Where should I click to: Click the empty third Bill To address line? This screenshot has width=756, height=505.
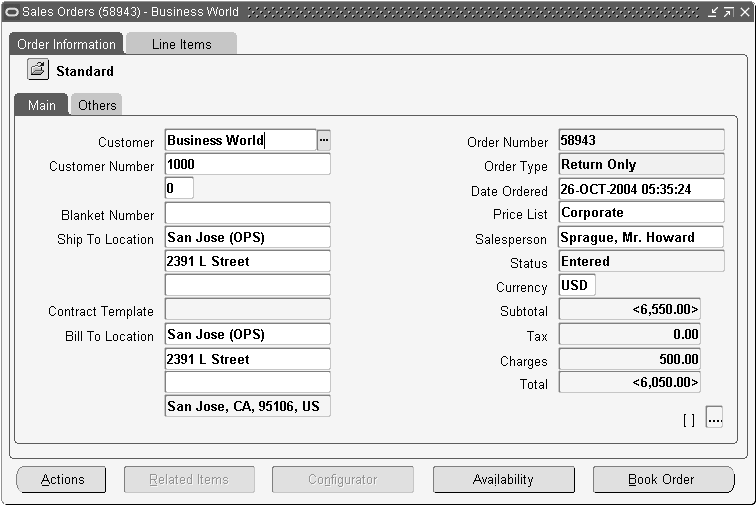click(248, 382)
